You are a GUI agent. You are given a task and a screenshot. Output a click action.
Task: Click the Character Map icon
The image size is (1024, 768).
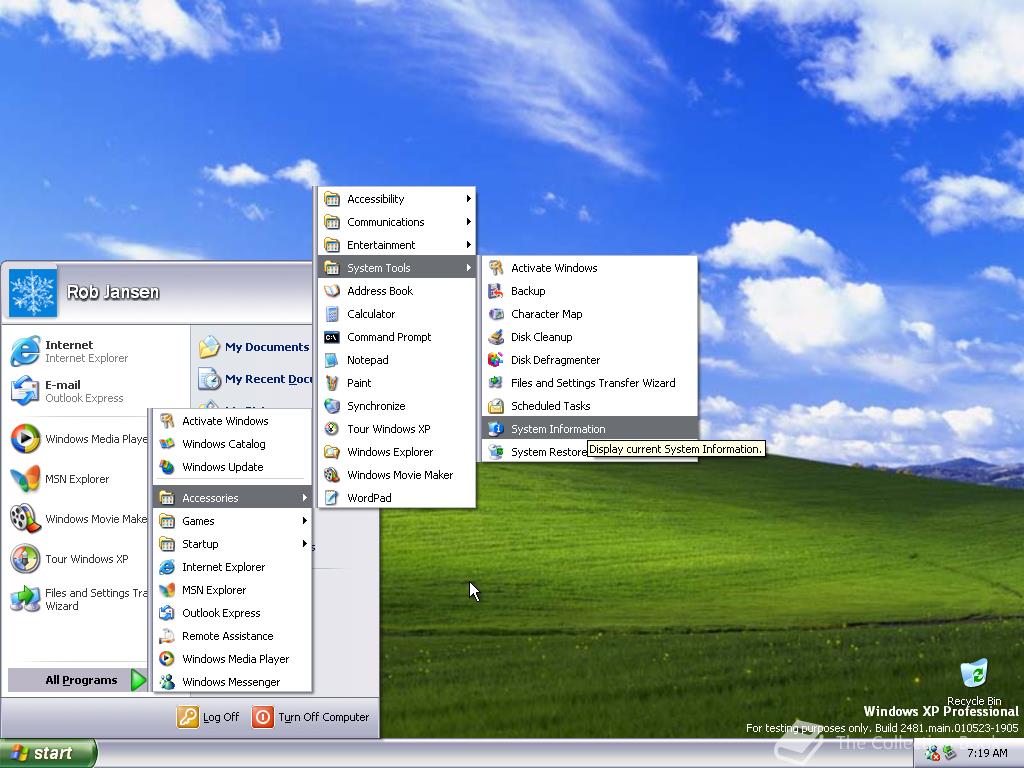tap(496, 314)
